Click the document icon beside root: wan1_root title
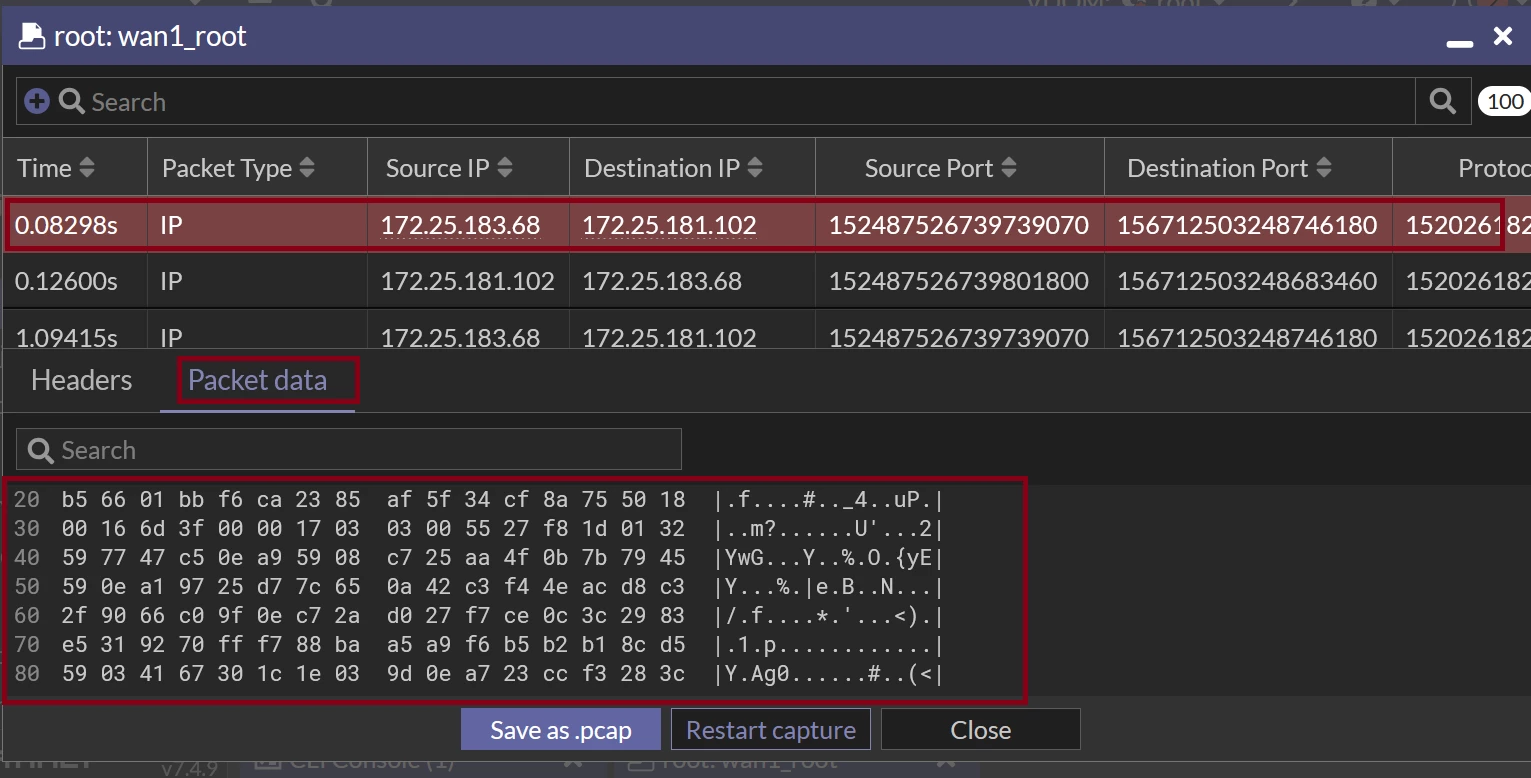Viewport: 1531px width, 778px height. point(32,37)
